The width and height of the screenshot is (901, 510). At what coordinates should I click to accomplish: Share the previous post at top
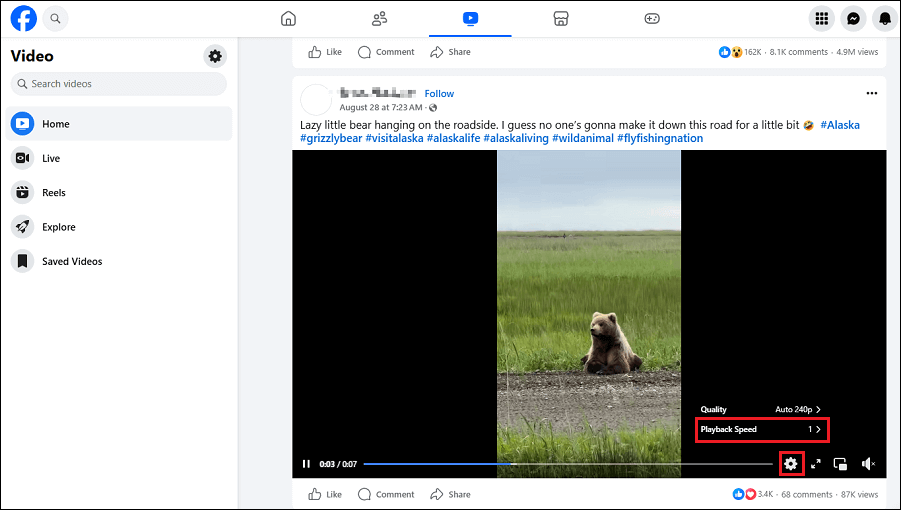pos(450,52)
